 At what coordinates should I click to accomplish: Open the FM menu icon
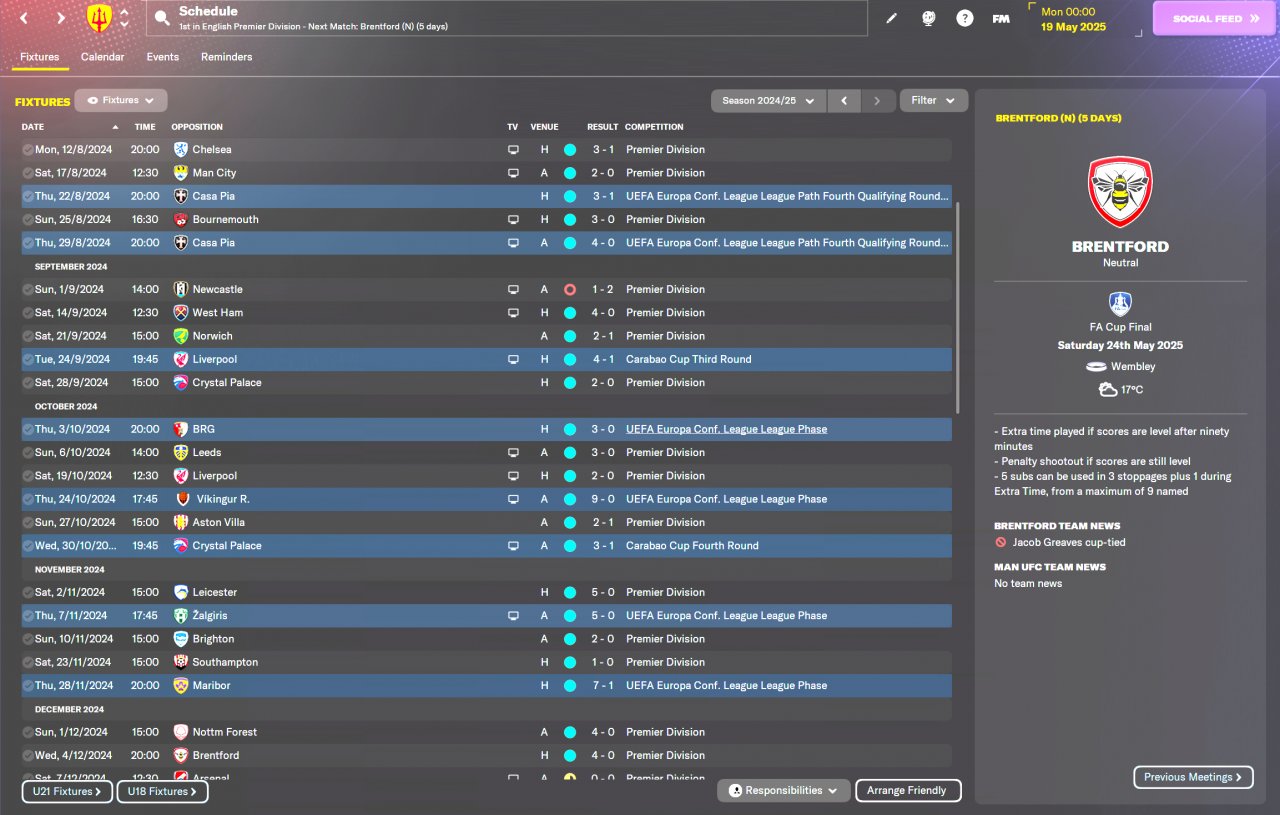[1000, 18]
